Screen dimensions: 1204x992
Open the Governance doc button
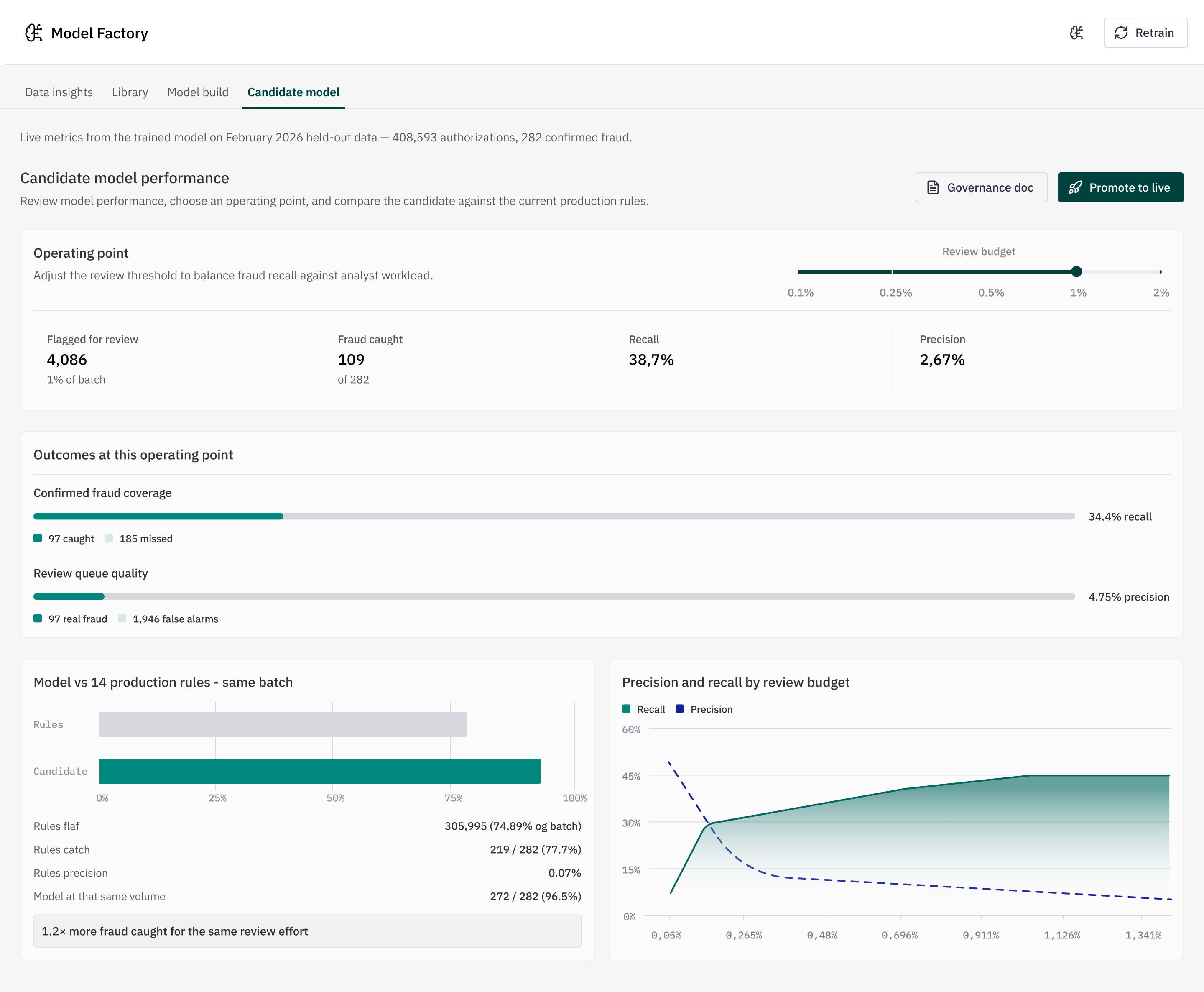[981, 187]
